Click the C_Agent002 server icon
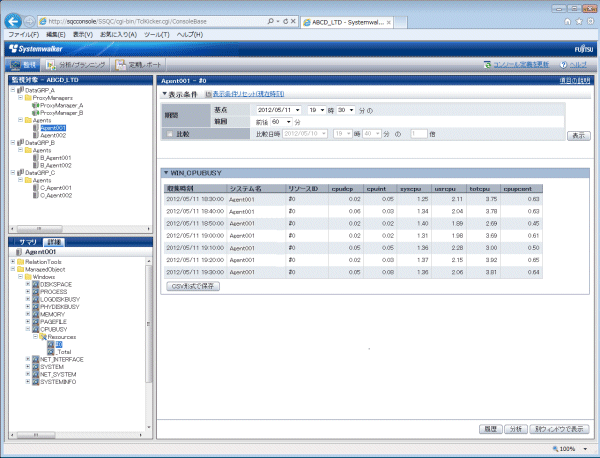The width and height of the screenshot is (600, 458). tap(36, 195)
